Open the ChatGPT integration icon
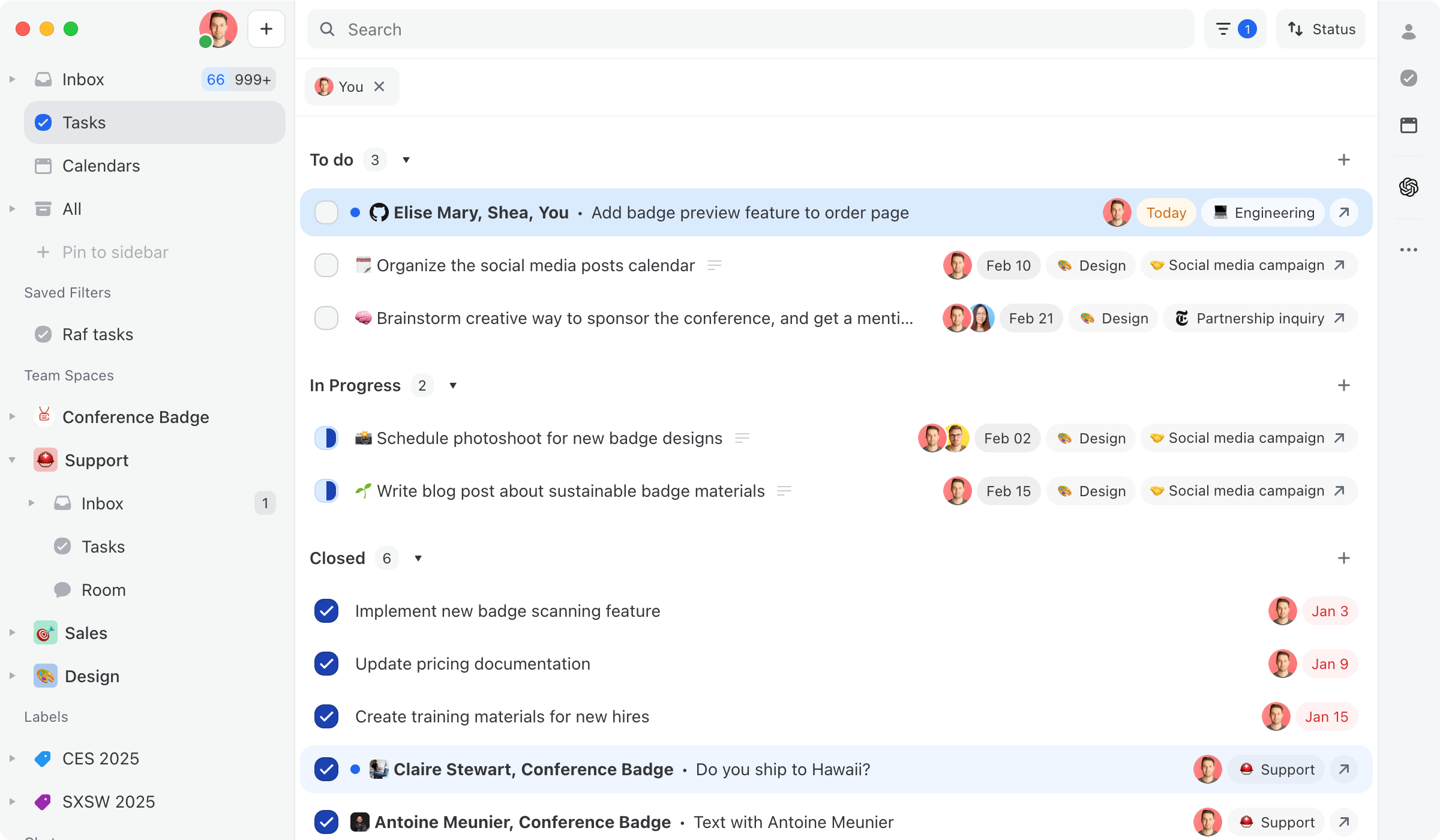The image size is (1440, 840). [x=1409, y=187]
